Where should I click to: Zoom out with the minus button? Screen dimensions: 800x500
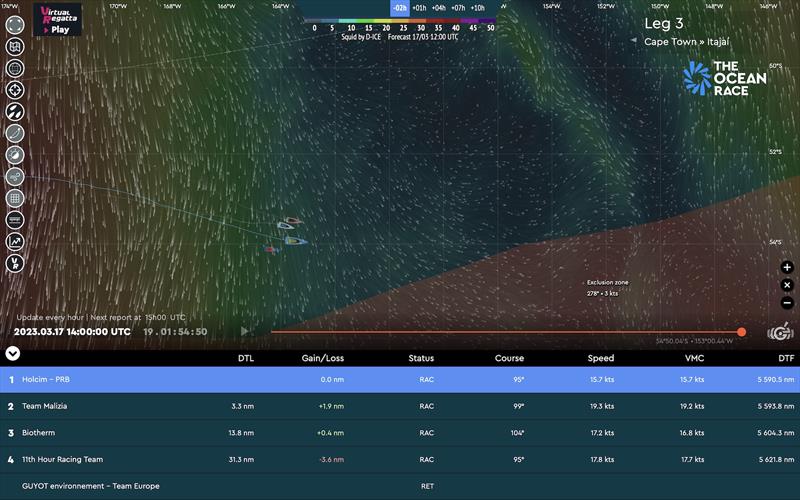click(x=787, y=303)
